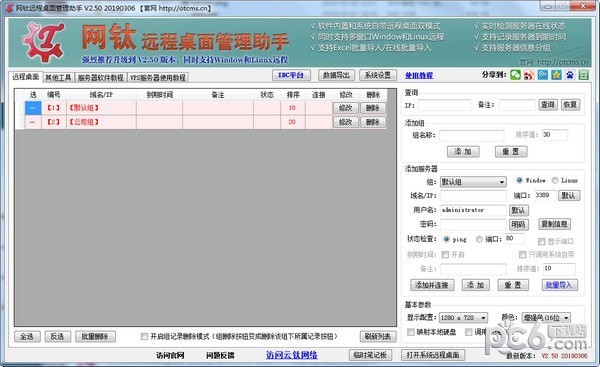Share to Tencent Weibo icon
This screenshot has width=600, height=367.
tap(543, 75)
